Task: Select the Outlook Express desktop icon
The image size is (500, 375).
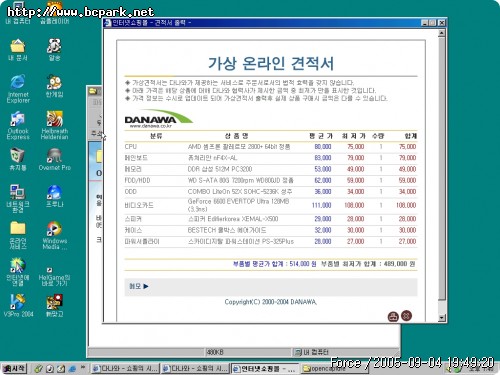Action: click(18, 126)
